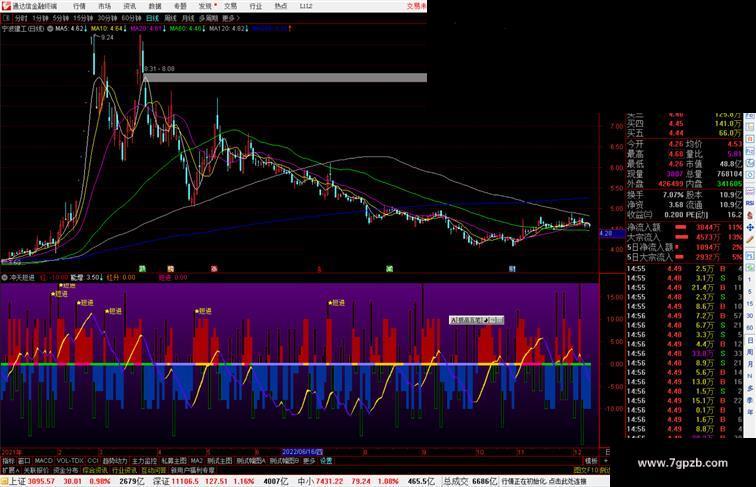This screenshot has height=487, width=756.
Task: Open the 行业 menu
Action: [x=256, y=6]
